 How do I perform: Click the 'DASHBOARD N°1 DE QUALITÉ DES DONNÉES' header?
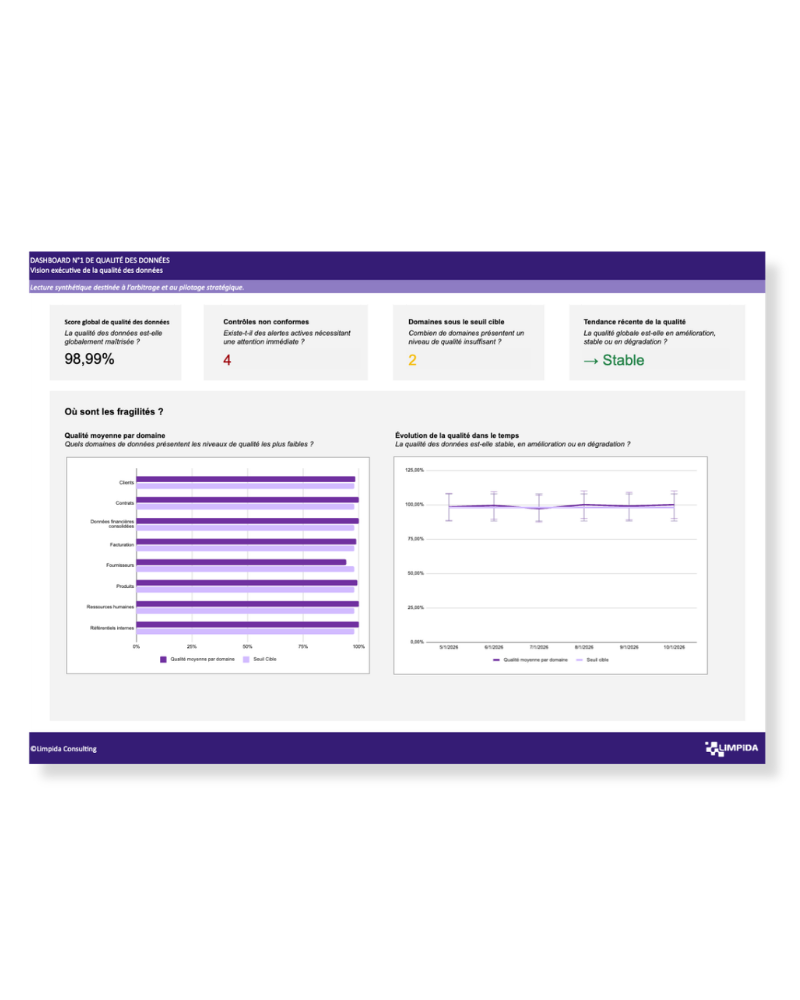[100, 260]
